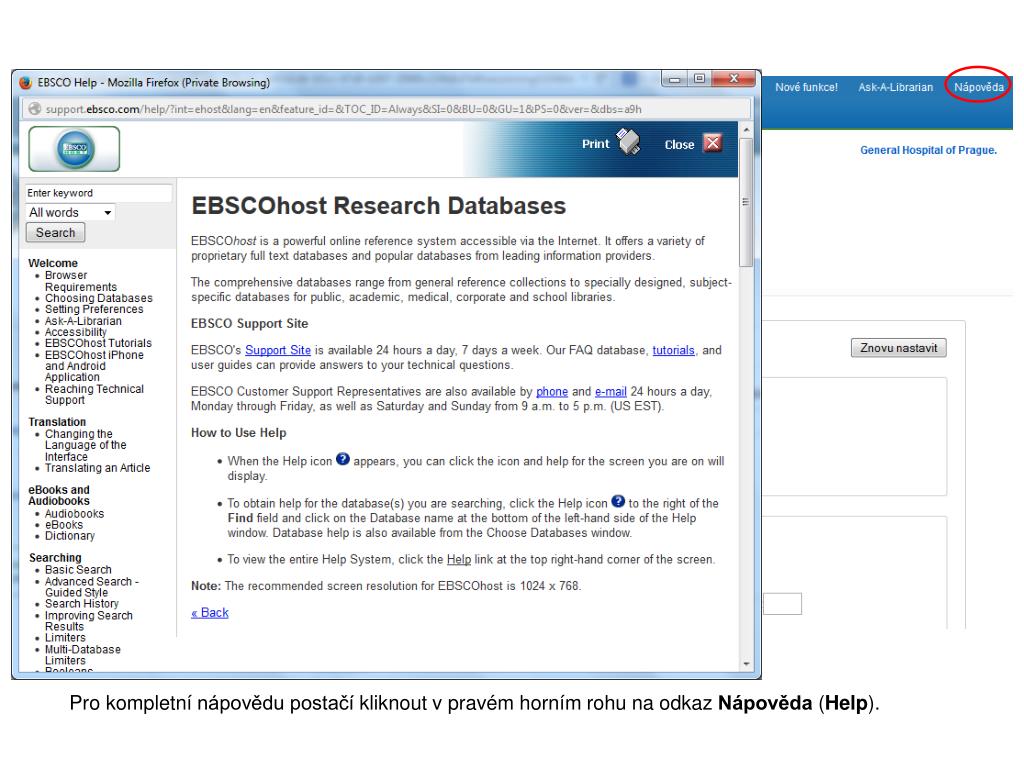1024x768 pixels.
Task: Open the All words dropdown
Action: pyautogui.click(x=71, y=212)
